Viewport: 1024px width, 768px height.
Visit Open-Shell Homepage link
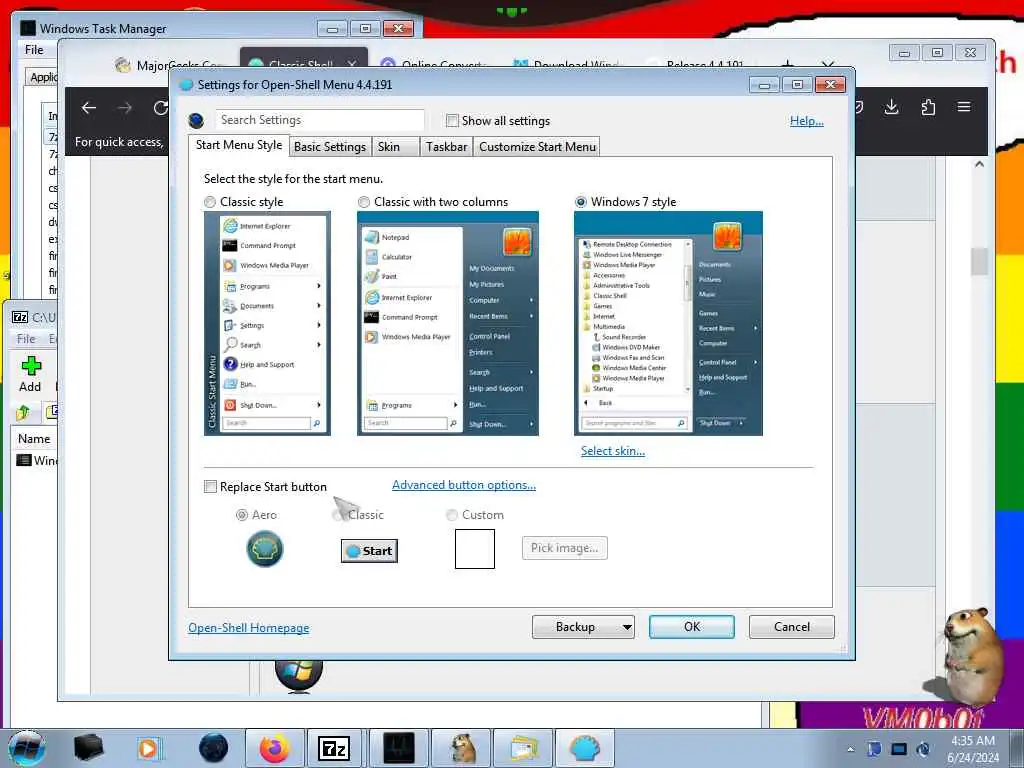point(249,628)
